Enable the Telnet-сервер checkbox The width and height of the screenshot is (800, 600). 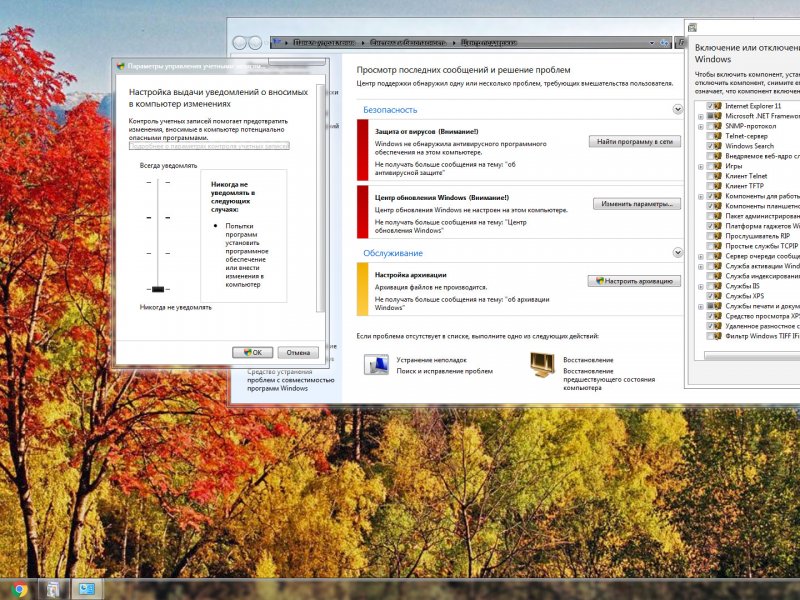click(710, 136)
